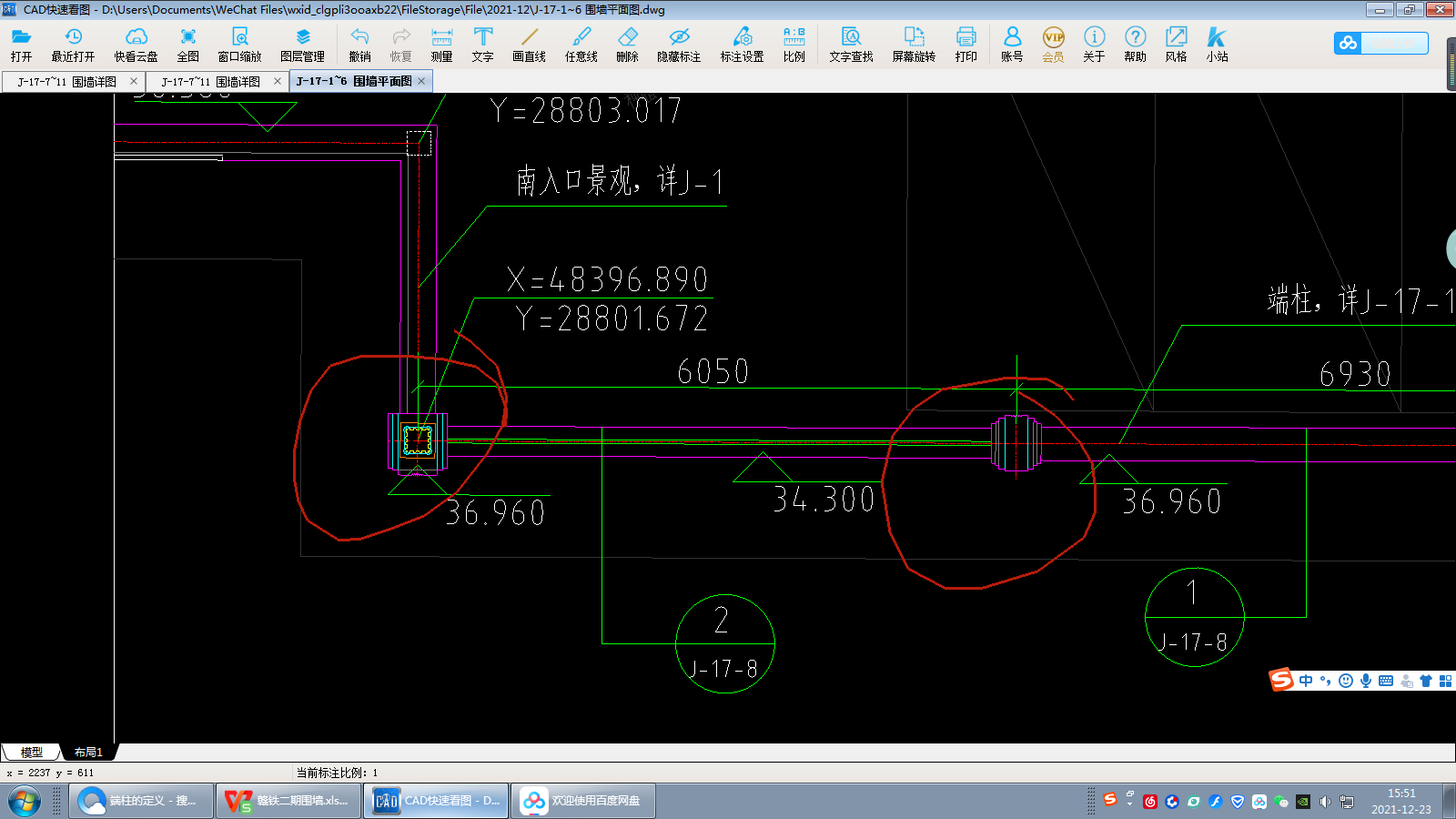The image size is (1456, 819).
Task: Open the 比例 scale tool
Action: 794,45
